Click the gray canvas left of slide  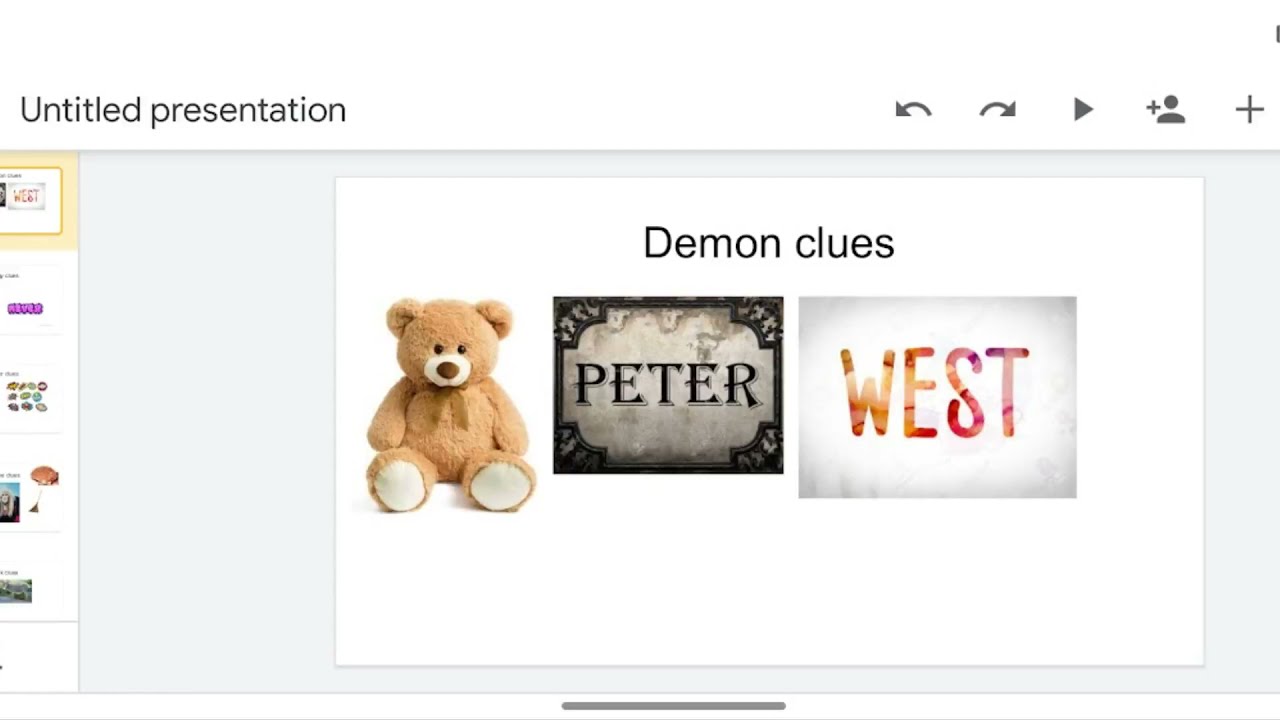click(x=205, y=420)
